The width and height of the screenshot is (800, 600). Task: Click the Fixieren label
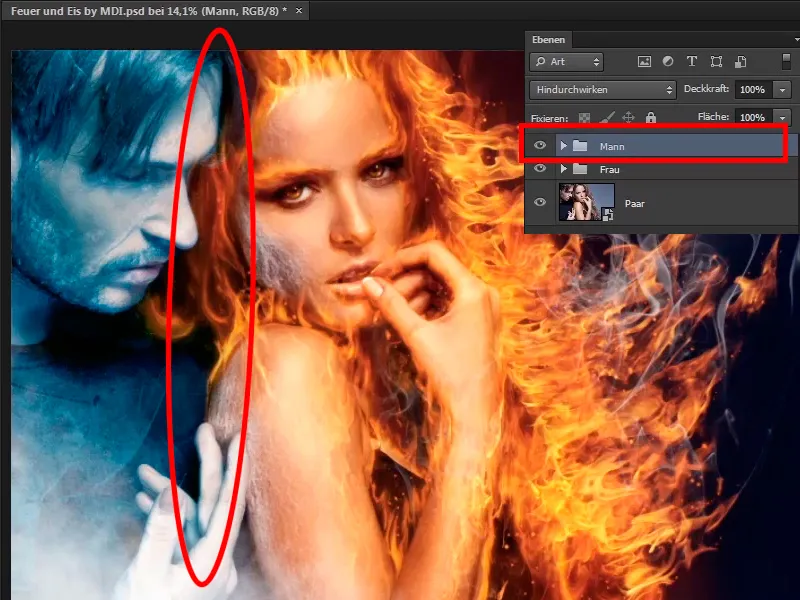click(x=549, y=118)
